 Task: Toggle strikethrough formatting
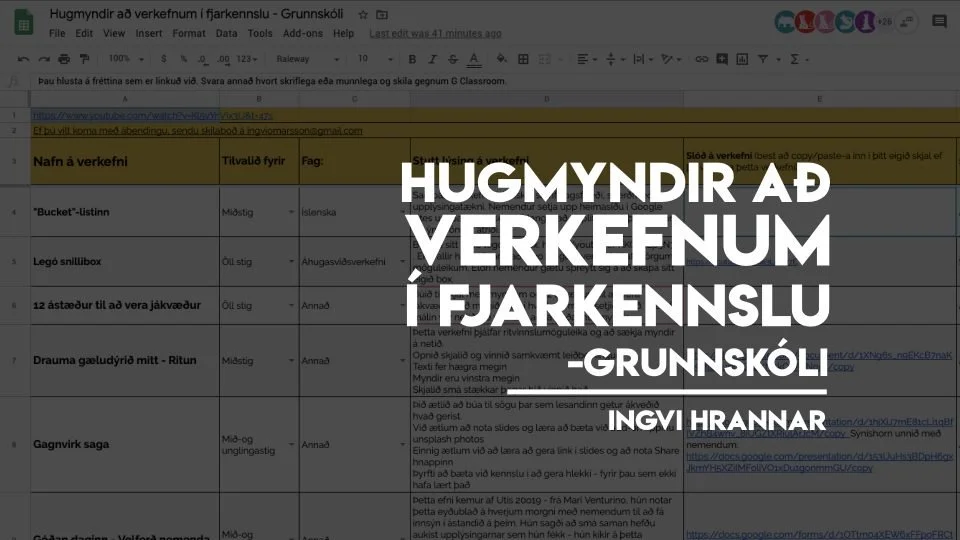click(x=452, y=59)
